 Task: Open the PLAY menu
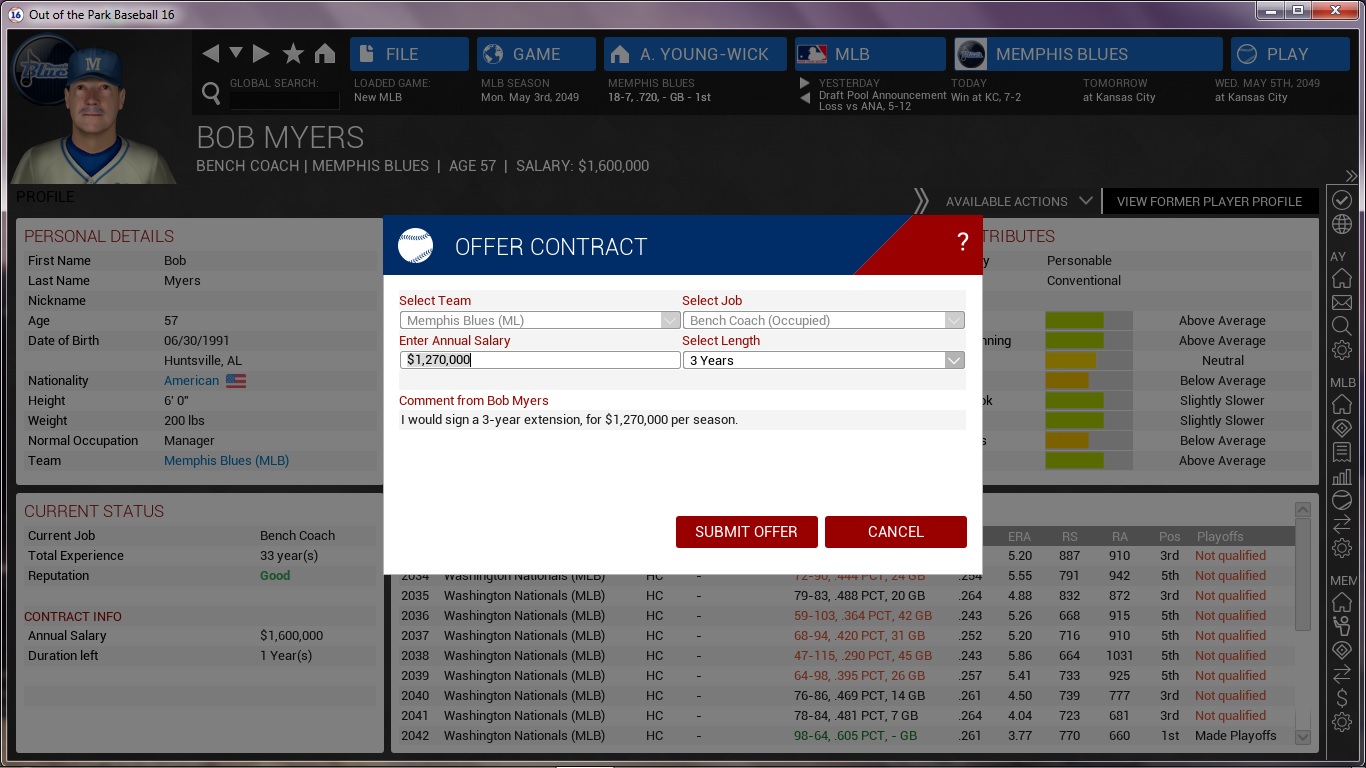point(1290,54)
